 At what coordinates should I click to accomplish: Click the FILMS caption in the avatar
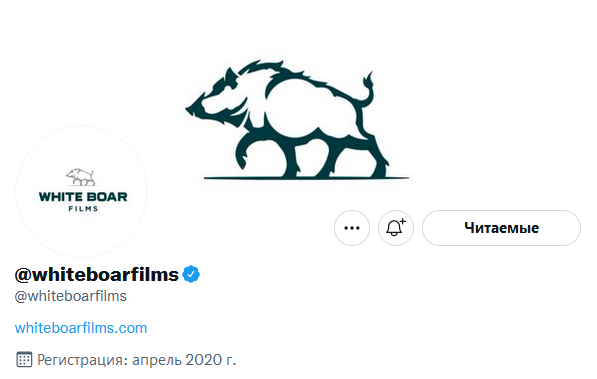tap(83, 209)
